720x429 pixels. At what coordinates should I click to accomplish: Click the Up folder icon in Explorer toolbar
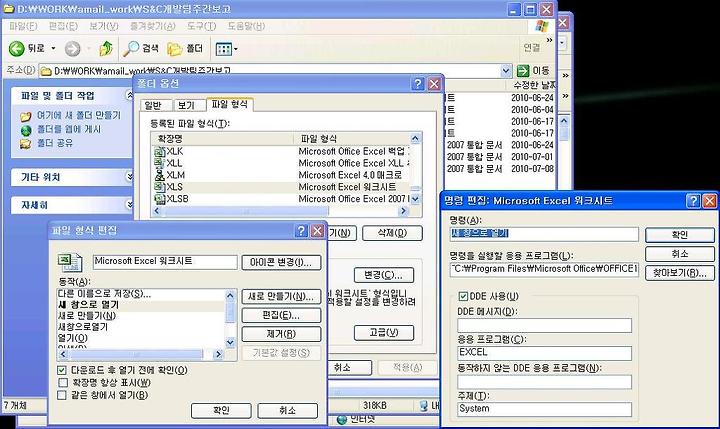[106, 48]
